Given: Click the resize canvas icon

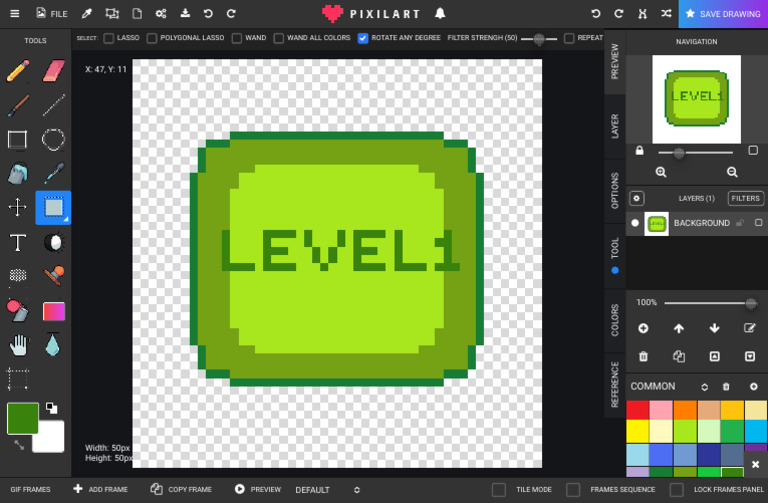Looking at the screenshot, I should 112,13.
